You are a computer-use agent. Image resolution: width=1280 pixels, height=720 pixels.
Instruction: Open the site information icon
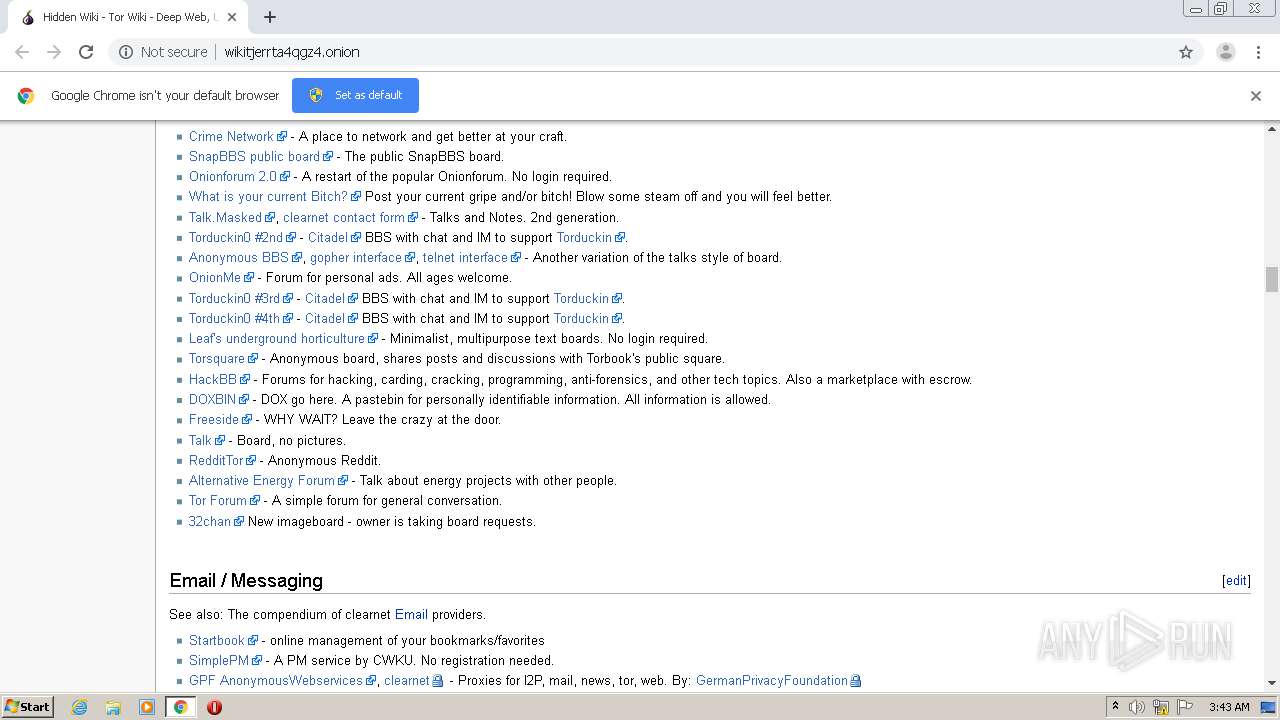[126, 52]
